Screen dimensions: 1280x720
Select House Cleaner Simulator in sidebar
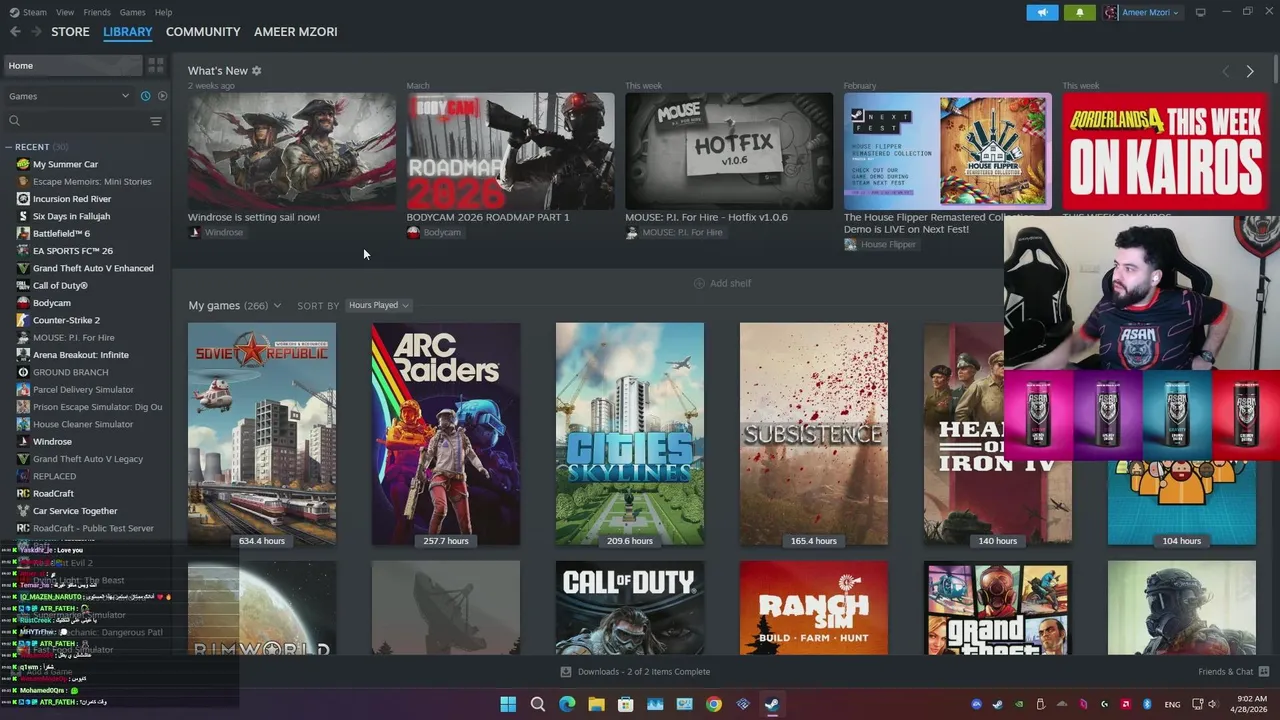tap(83, 424)
